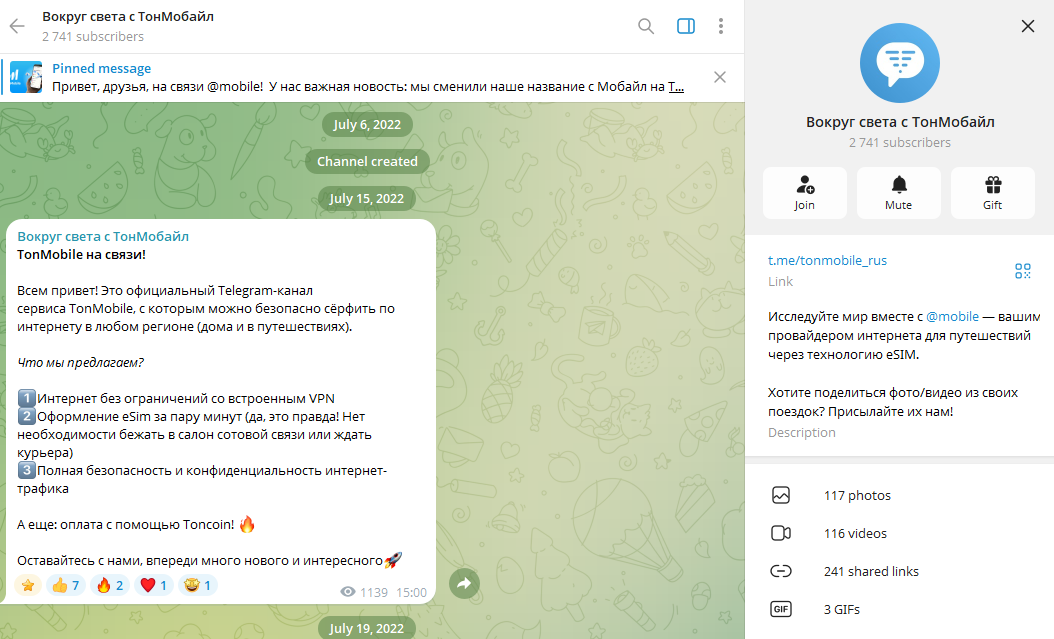This screenshot has width=1054, height=639.
Task: Forward the post with share arrow
Action: pyautogui.click(x=464, y=583)
